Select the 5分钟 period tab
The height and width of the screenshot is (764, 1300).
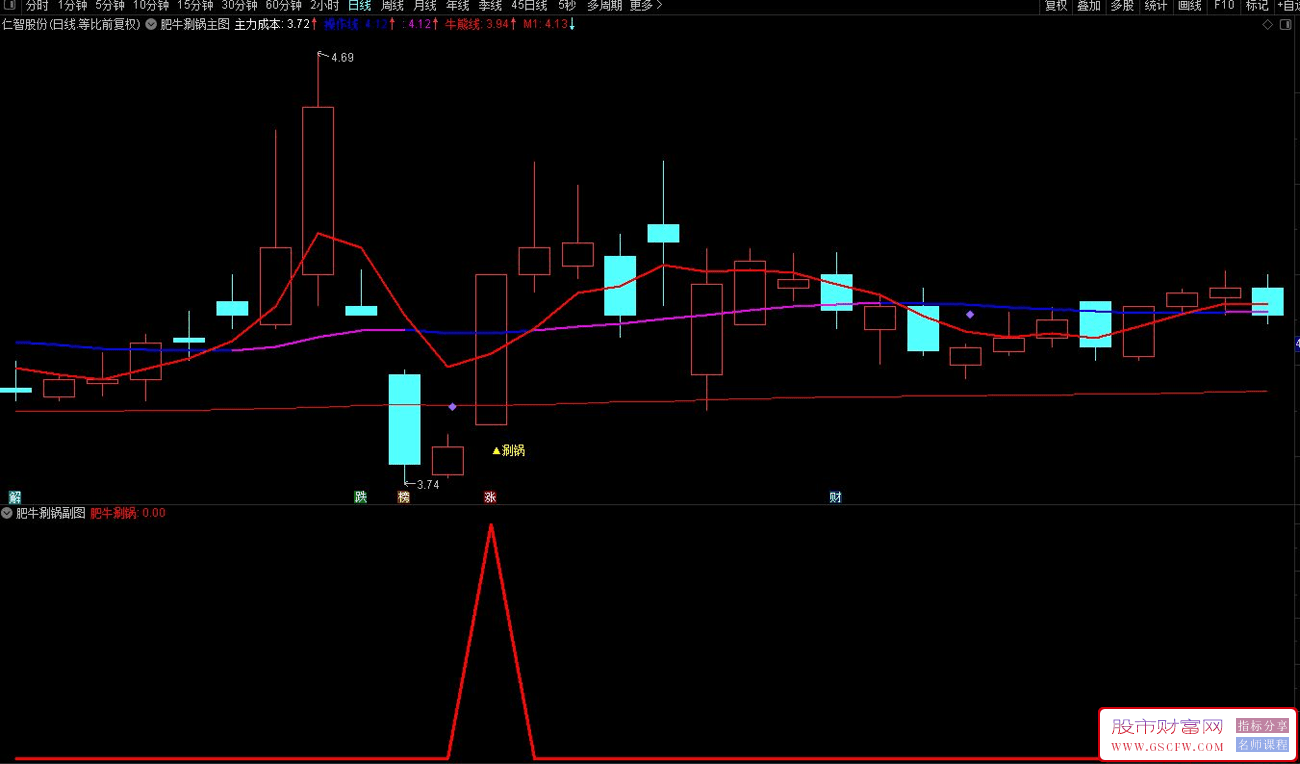pos(110,5)
